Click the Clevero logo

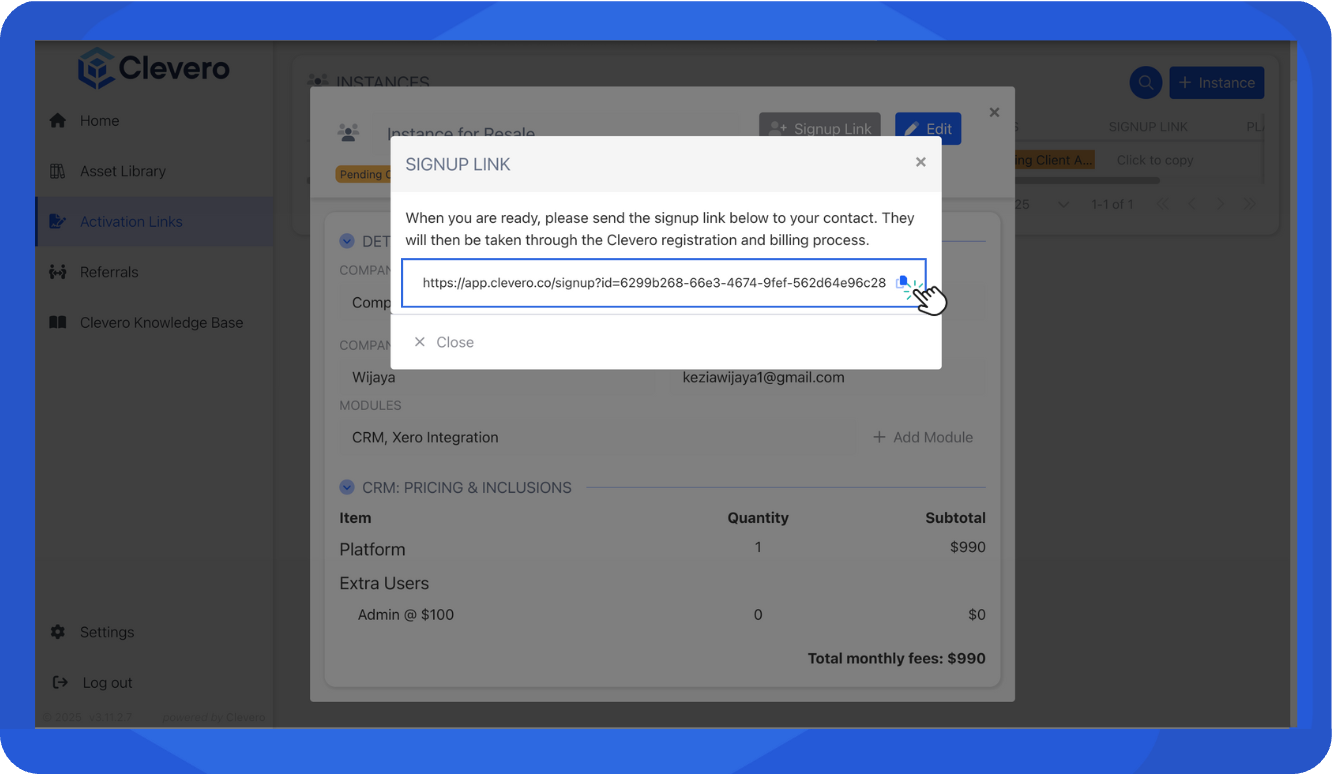(x=155, y=69)
